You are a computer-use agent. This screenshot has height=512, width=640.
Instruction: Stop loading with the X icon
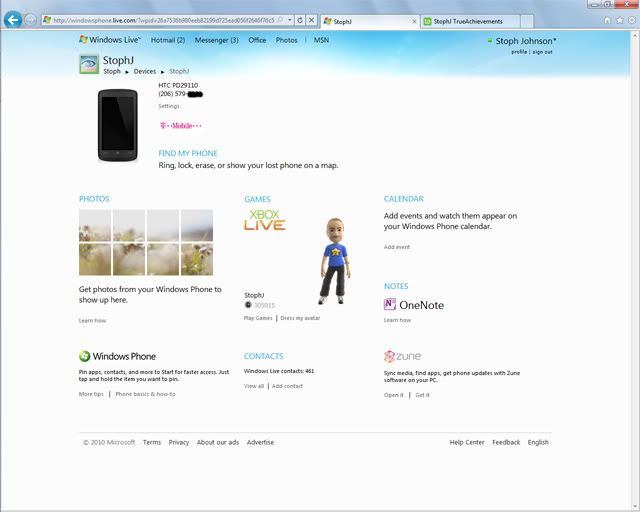pos(311,20)
